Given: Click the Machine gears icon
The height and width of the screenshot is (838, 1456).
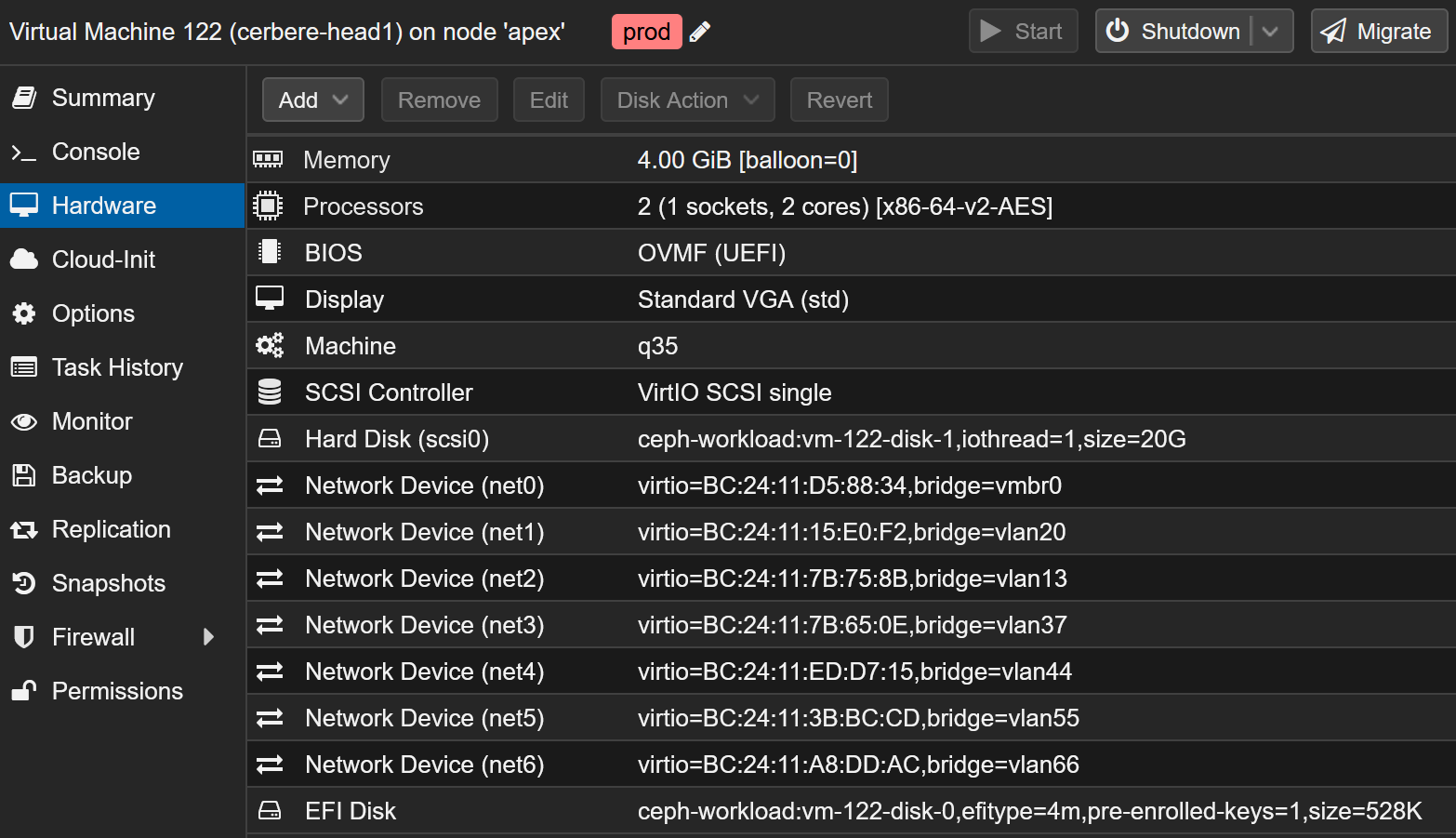Looking at the screenshot, I should (x=270, y=346).
